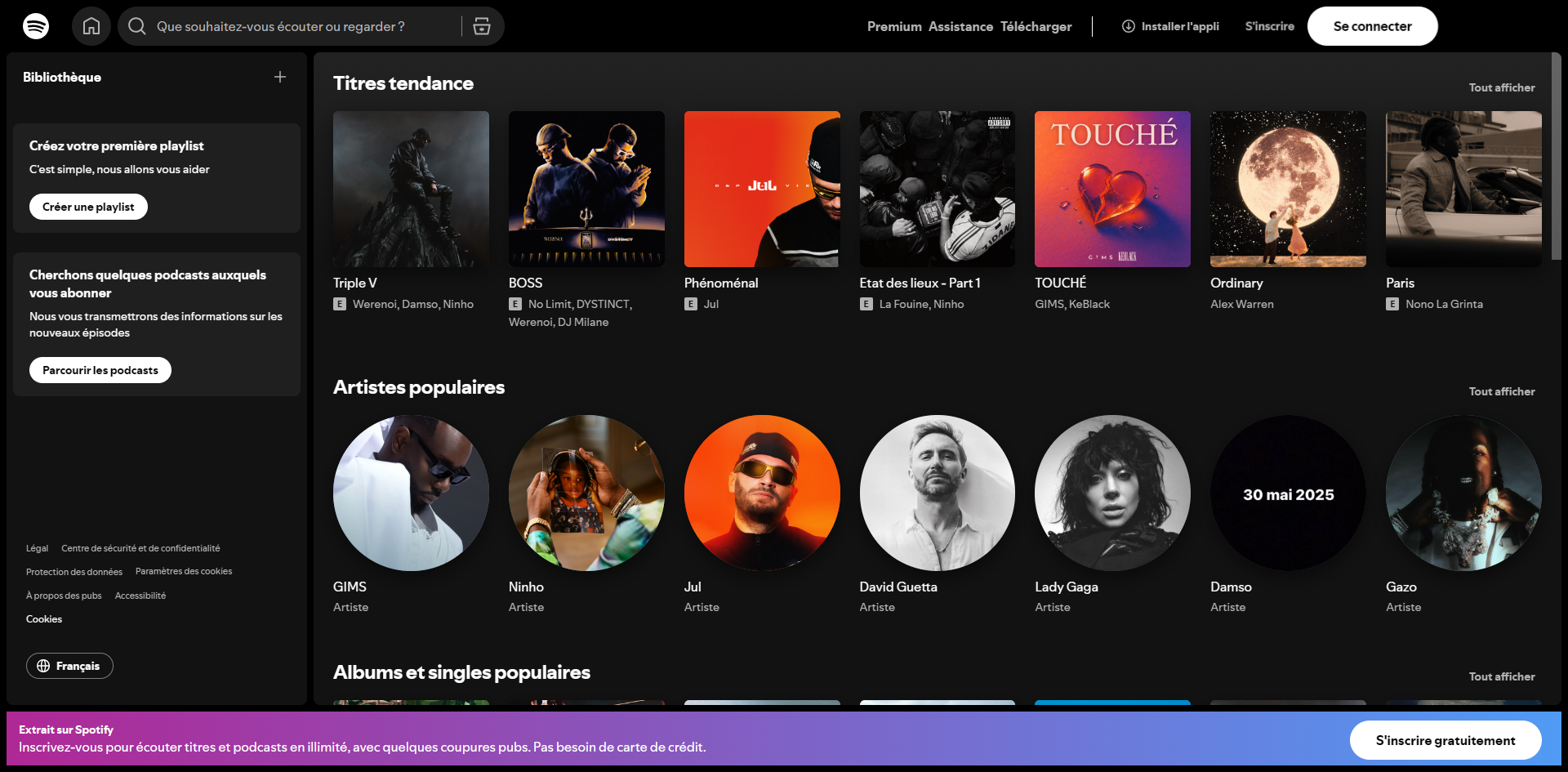Click S'inscrire in the header
1568x772 pixels.
[1270, 26]
